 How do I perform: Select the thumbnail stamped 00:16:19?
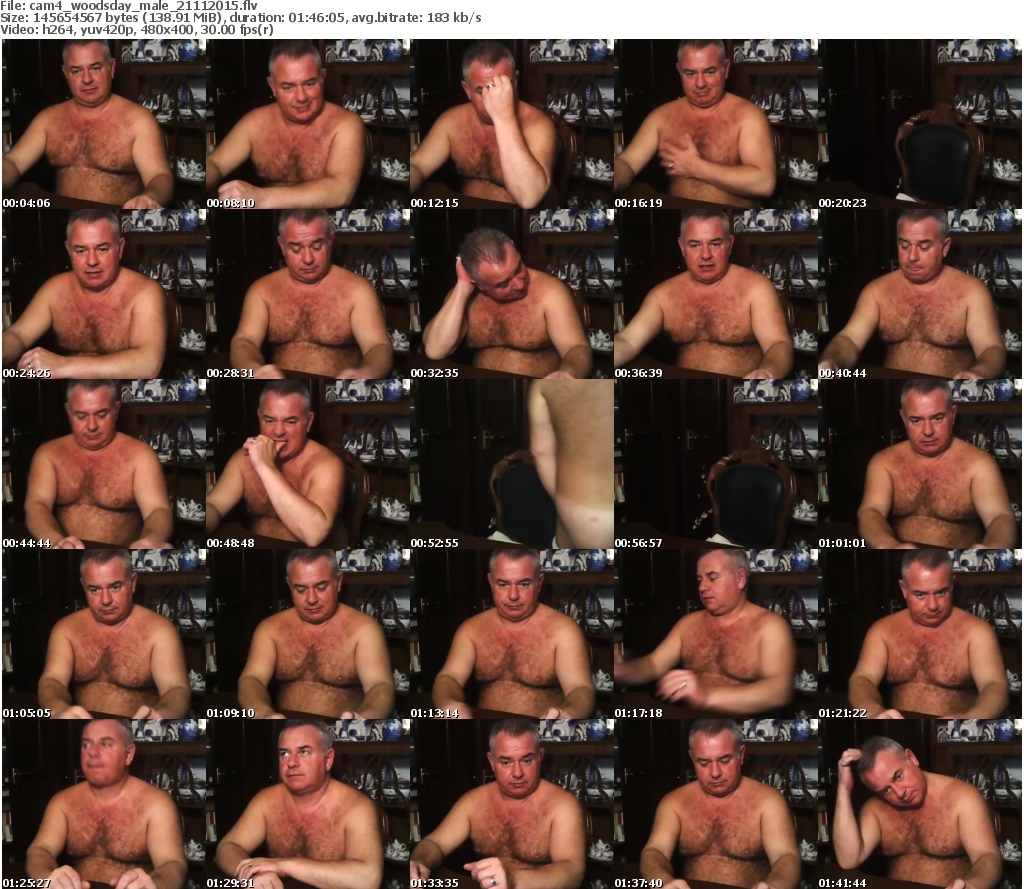coord(716,124)
